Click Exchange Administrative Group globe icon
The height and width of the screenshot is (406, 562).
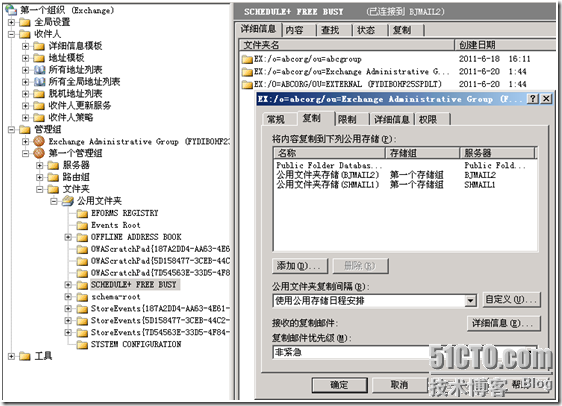coord(39,141)
